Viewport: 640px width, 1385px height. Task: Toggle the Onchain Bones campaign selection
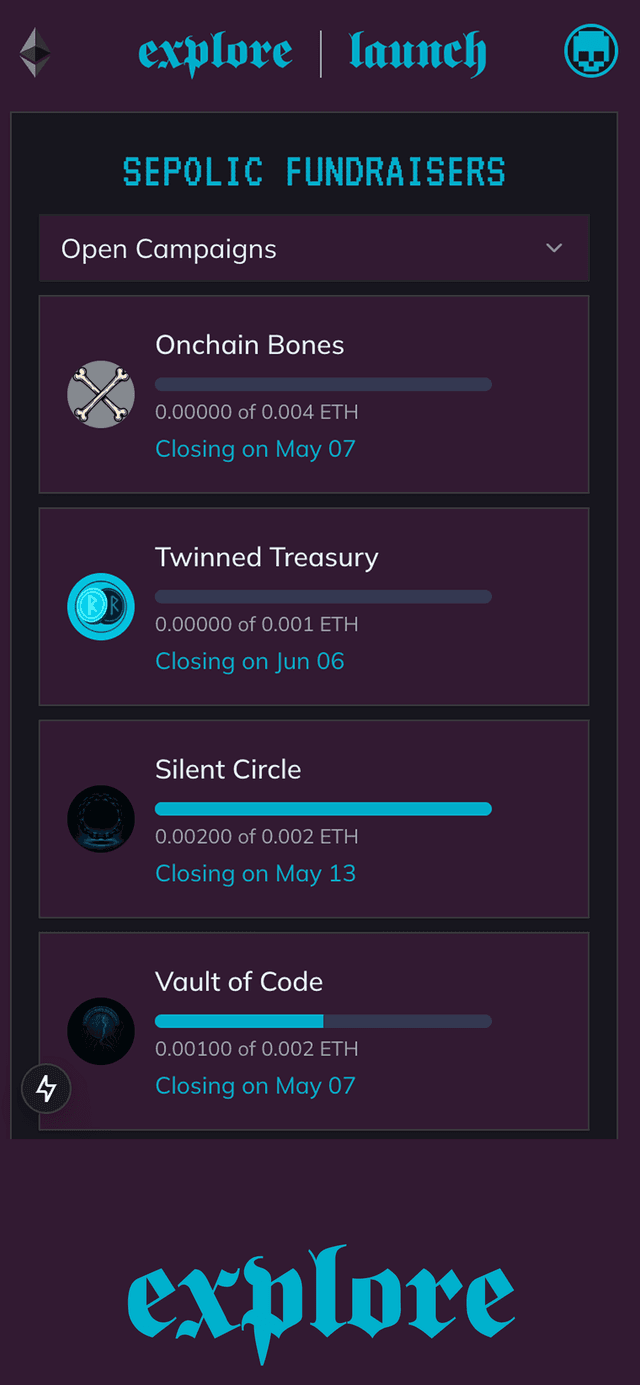click(314, 394)
